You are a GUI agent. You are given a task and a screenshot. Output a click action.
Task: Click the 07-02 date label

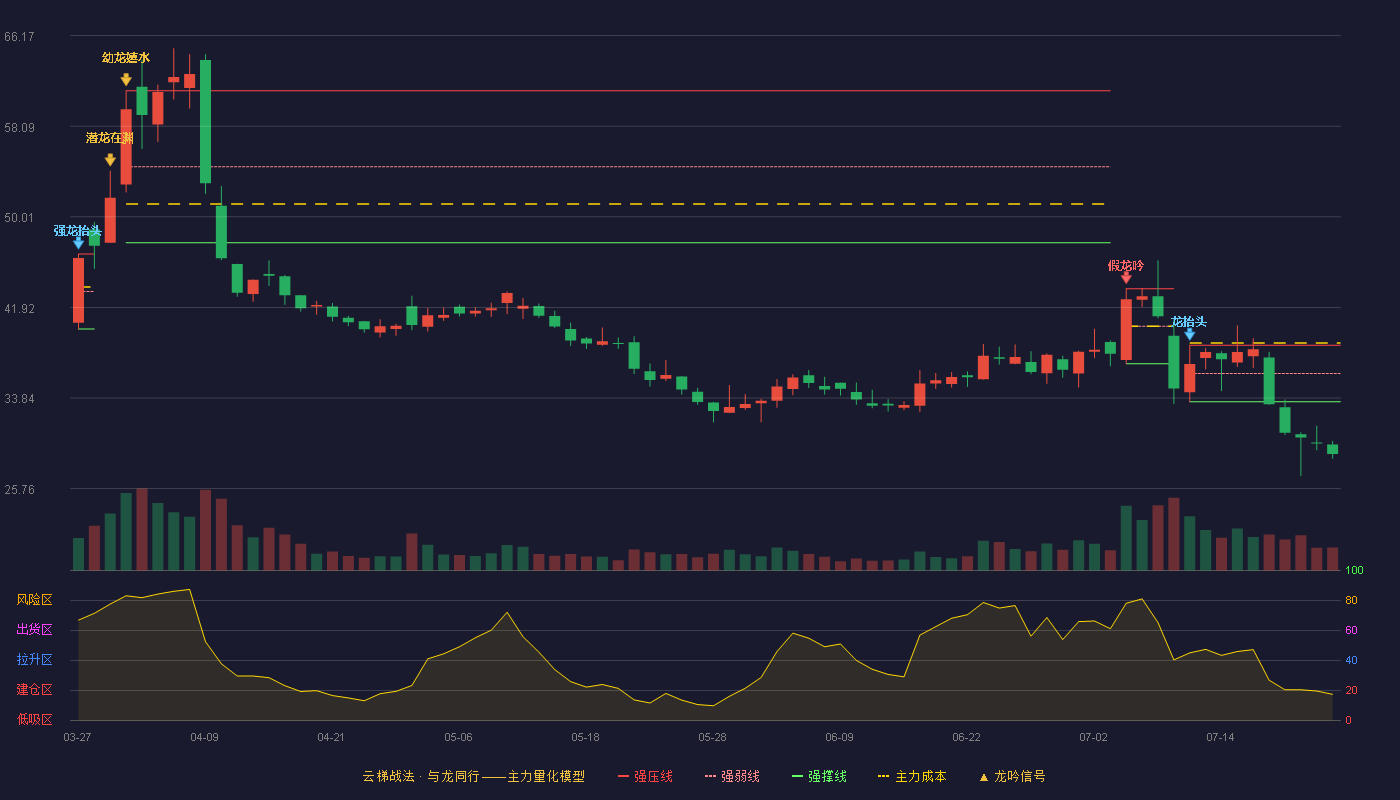[1093, 737]
